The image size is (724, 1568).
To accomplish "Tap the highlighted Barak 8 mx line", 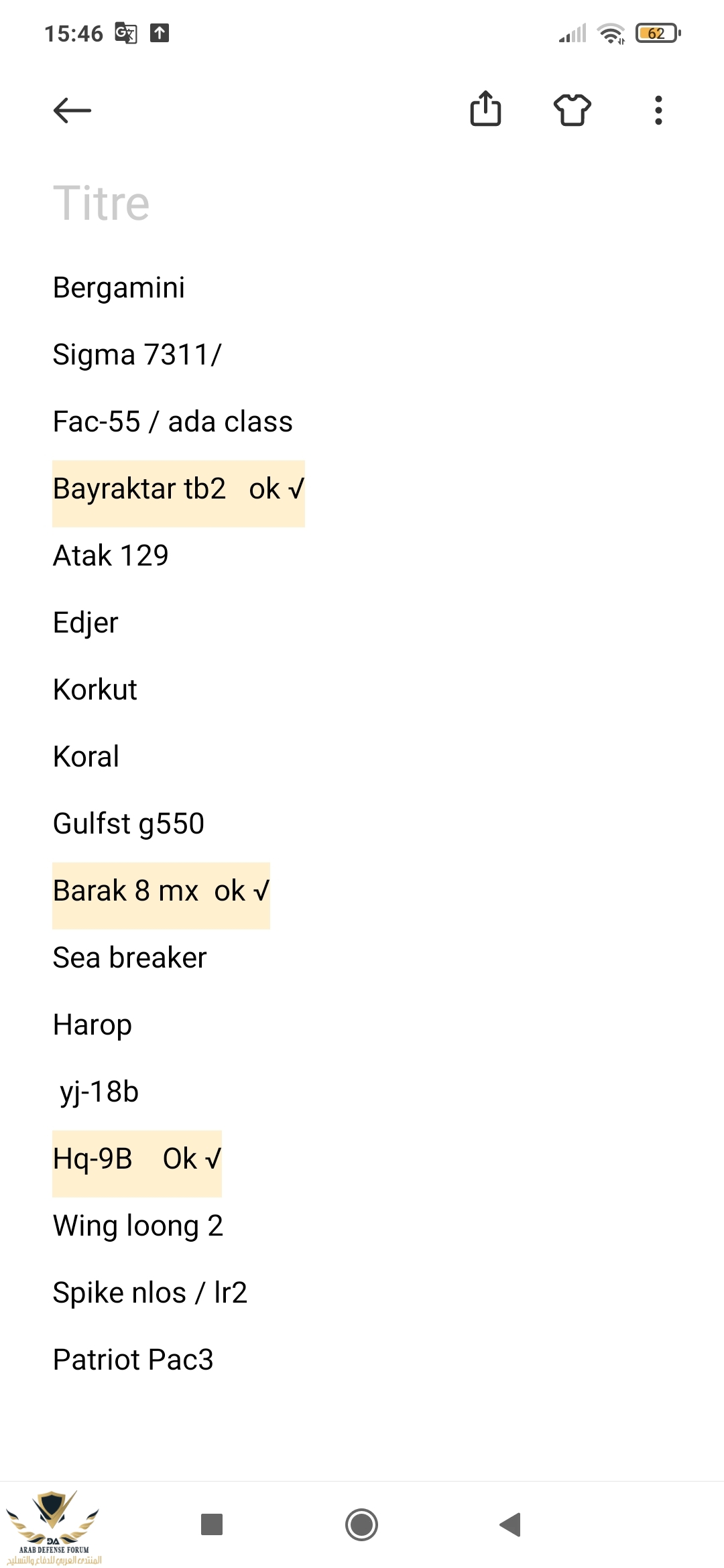I will coord(161,891).
